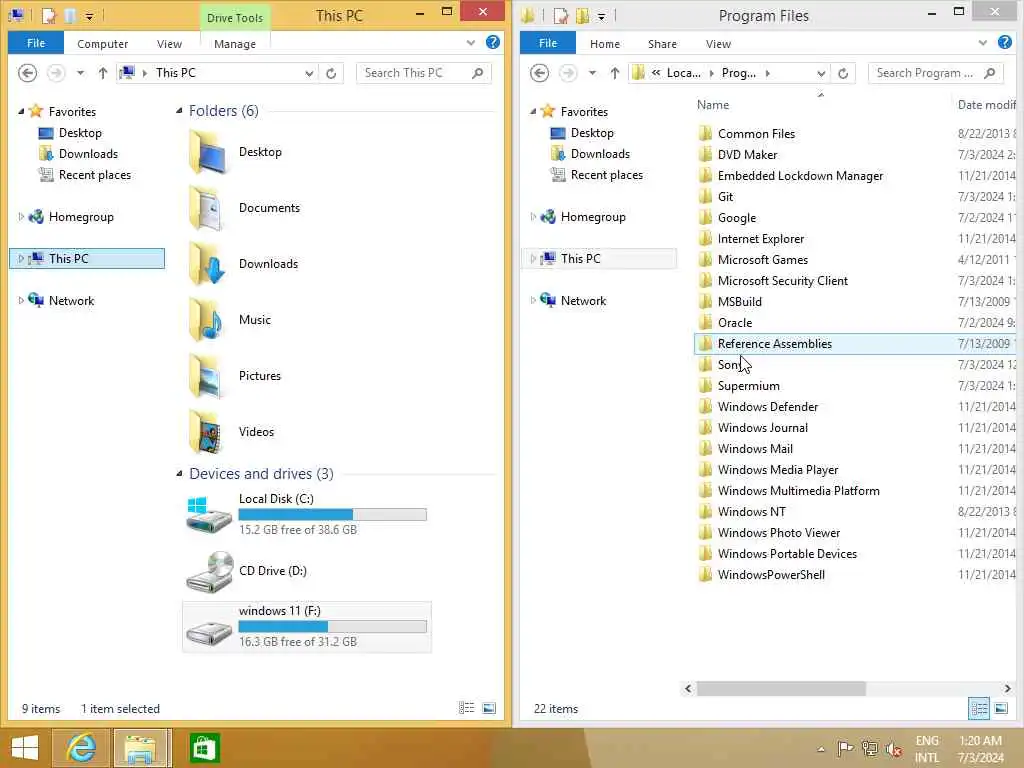
Task: Open Pictures folder icon in This PC
Action: 208,376
